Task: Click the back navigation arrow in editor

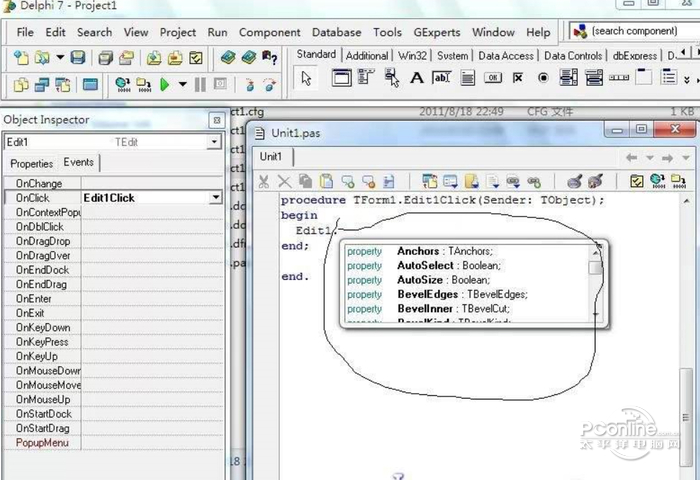Action: click(631, 158)
